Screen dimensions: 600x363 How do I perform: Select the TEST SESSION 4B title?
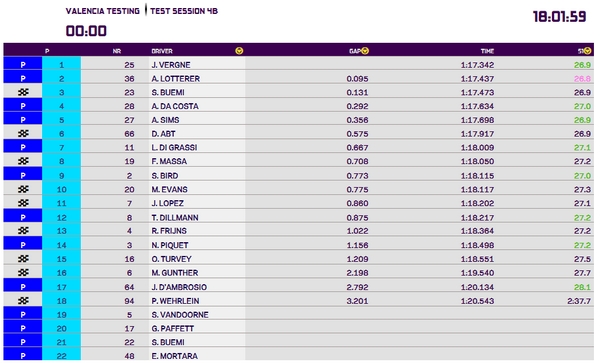point(184,11)
